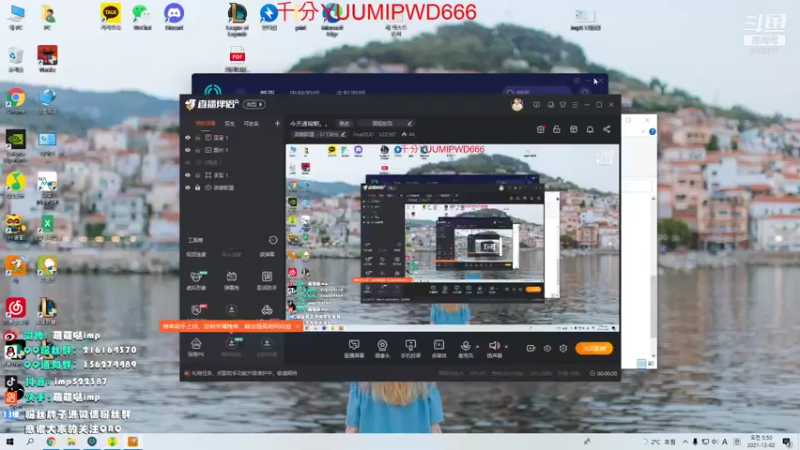Open the virtual avatar tool with NEW badge
The width and height of the screenshot is (800, 450).
[196, 280]
